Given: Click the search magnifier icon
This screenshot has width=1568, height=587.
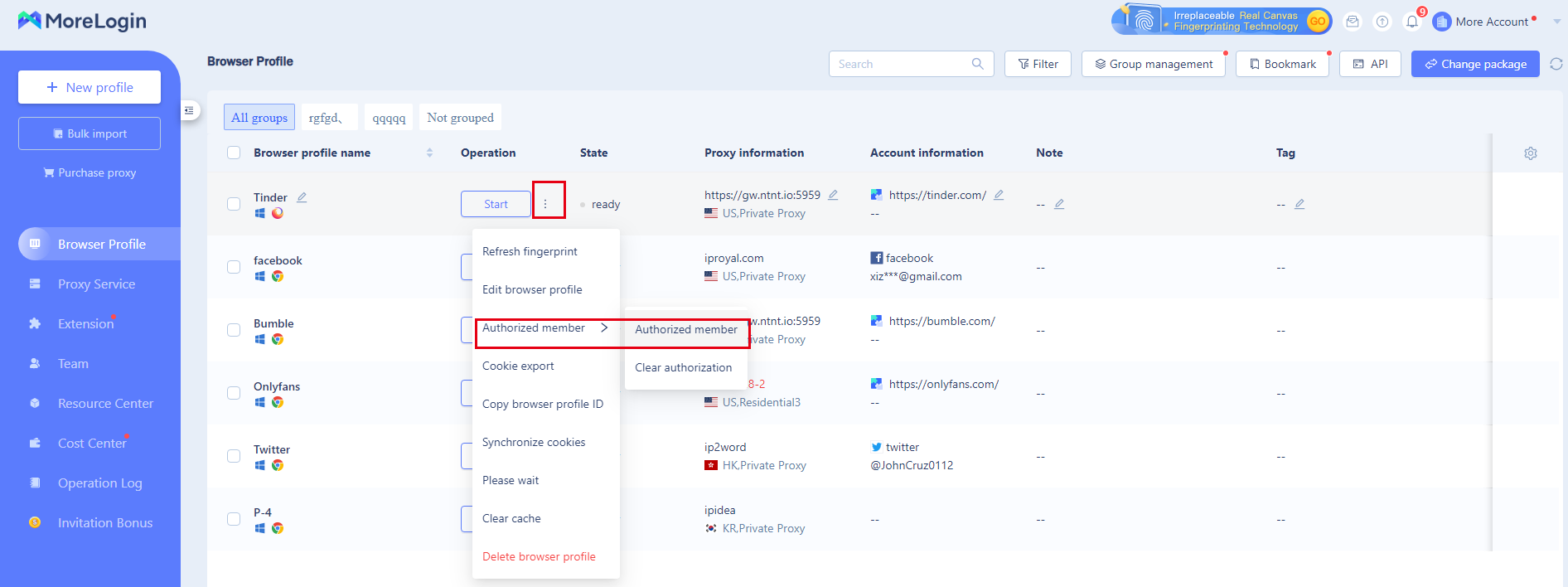Looking at the screenshot, I should [978, 64].
